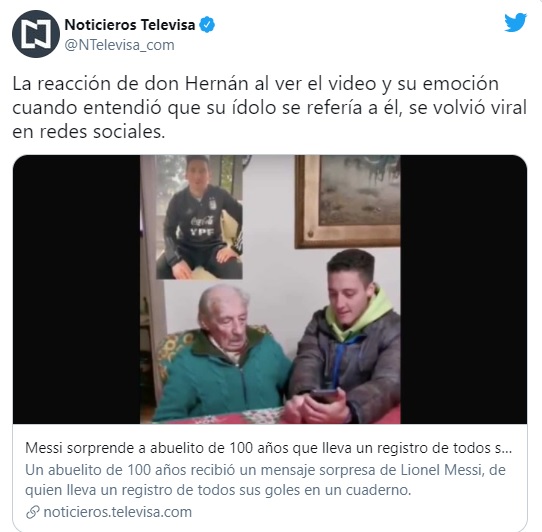Click the sunflower-patterned chair behind the grandfather

point(173,351)
